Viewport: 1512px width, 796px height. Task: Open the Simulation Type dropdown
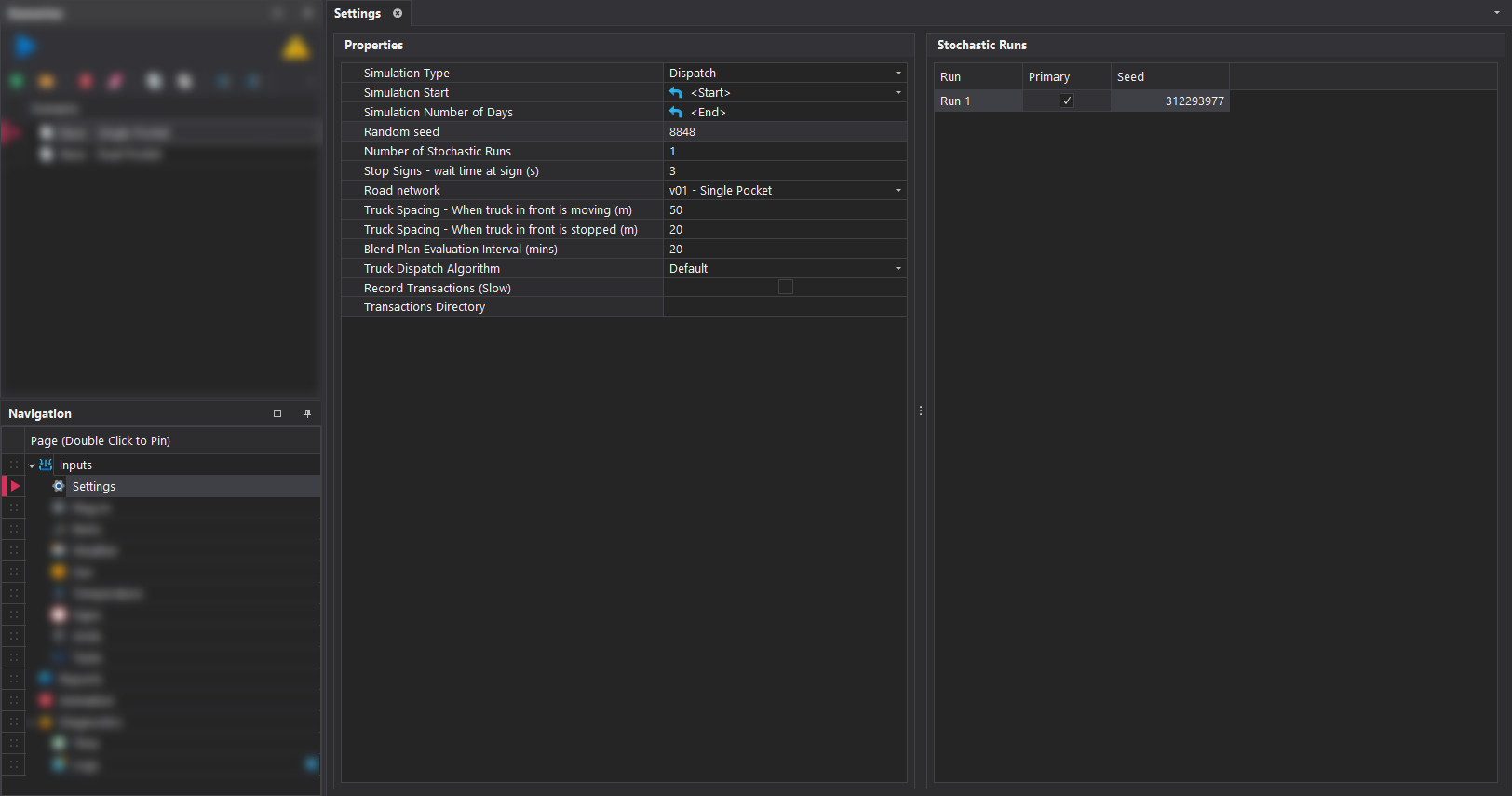pyautogui.click(x=898, y=74)
